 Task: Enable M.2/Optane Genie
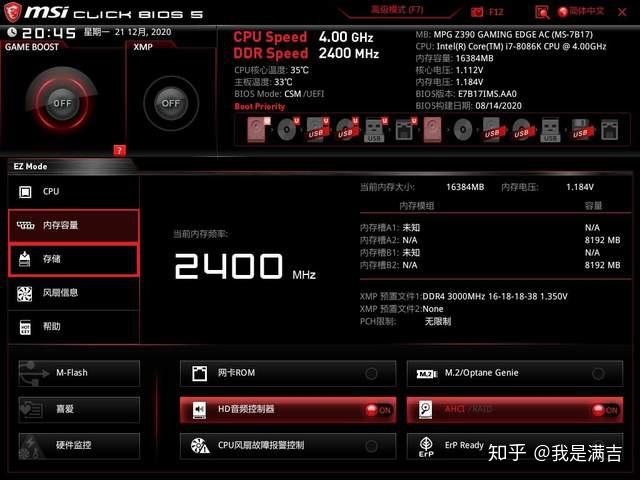click(515, 373)
